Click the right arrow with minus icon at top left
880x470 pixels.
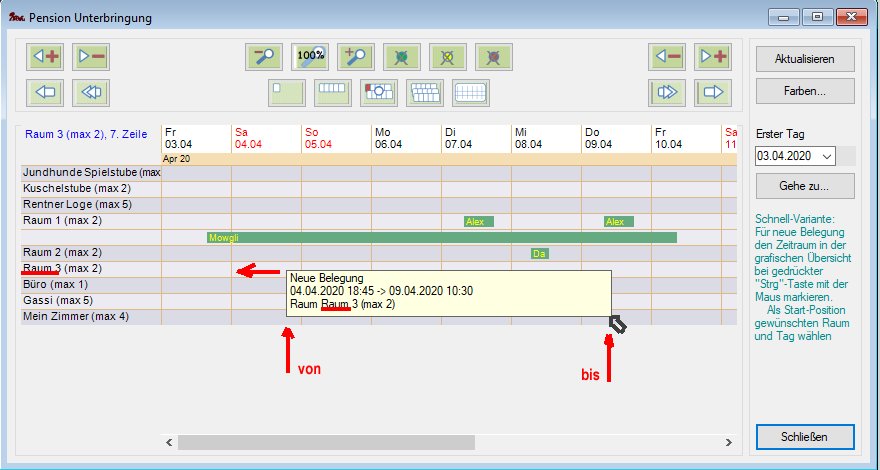[91, 56]
